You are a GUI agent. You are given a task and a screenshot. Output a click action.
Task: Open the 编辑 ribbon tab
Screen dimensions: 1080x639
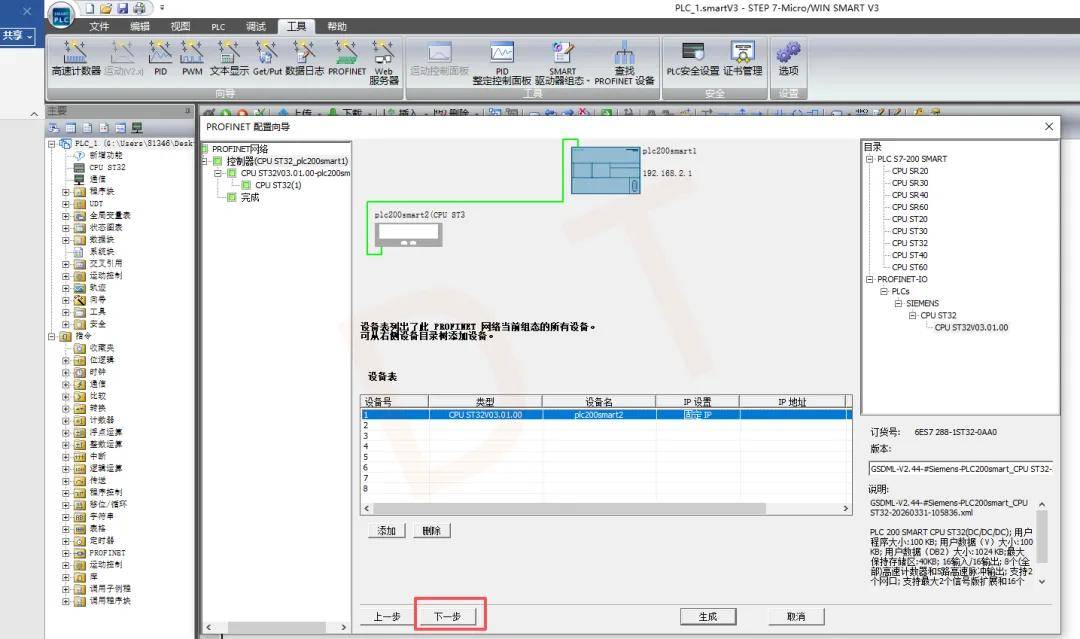(x=140, y=26)
